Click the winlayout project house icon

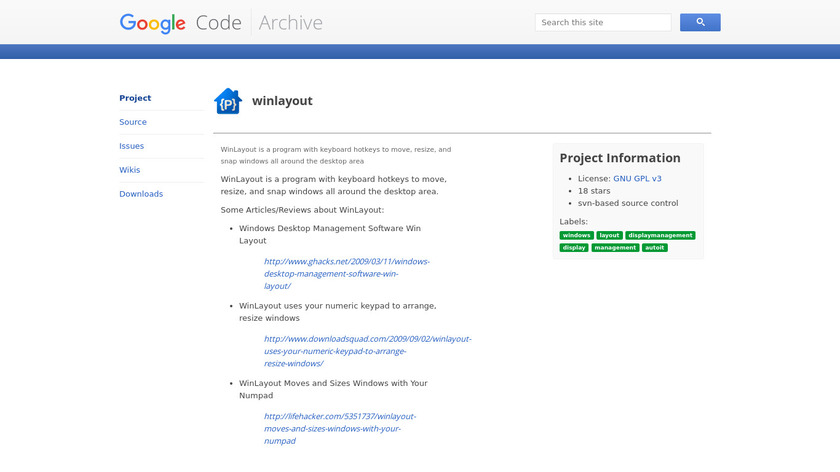228,101
